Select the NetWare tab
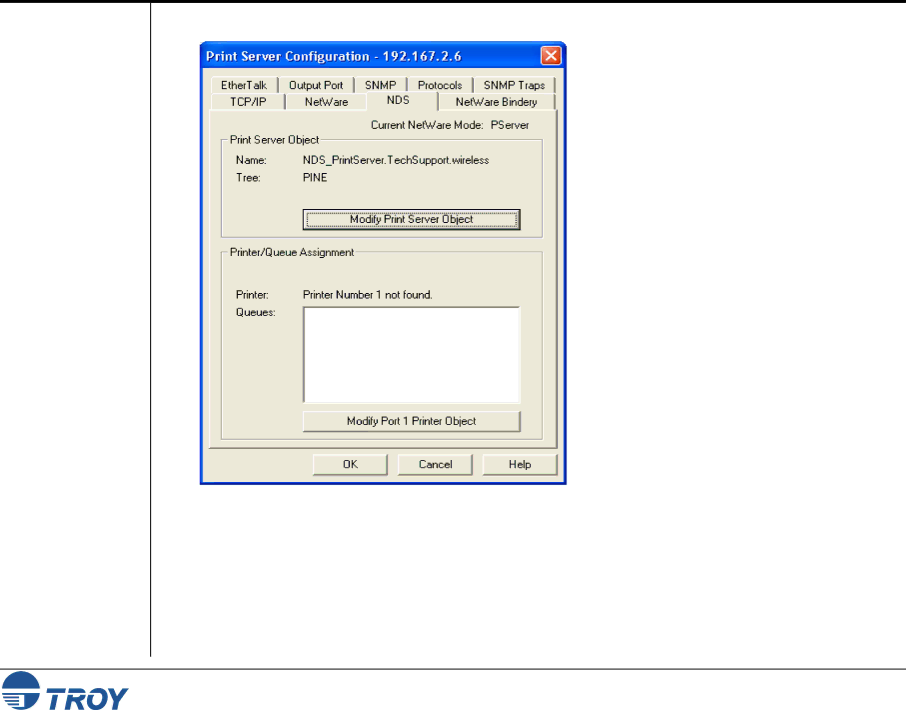 coord(326,102)
